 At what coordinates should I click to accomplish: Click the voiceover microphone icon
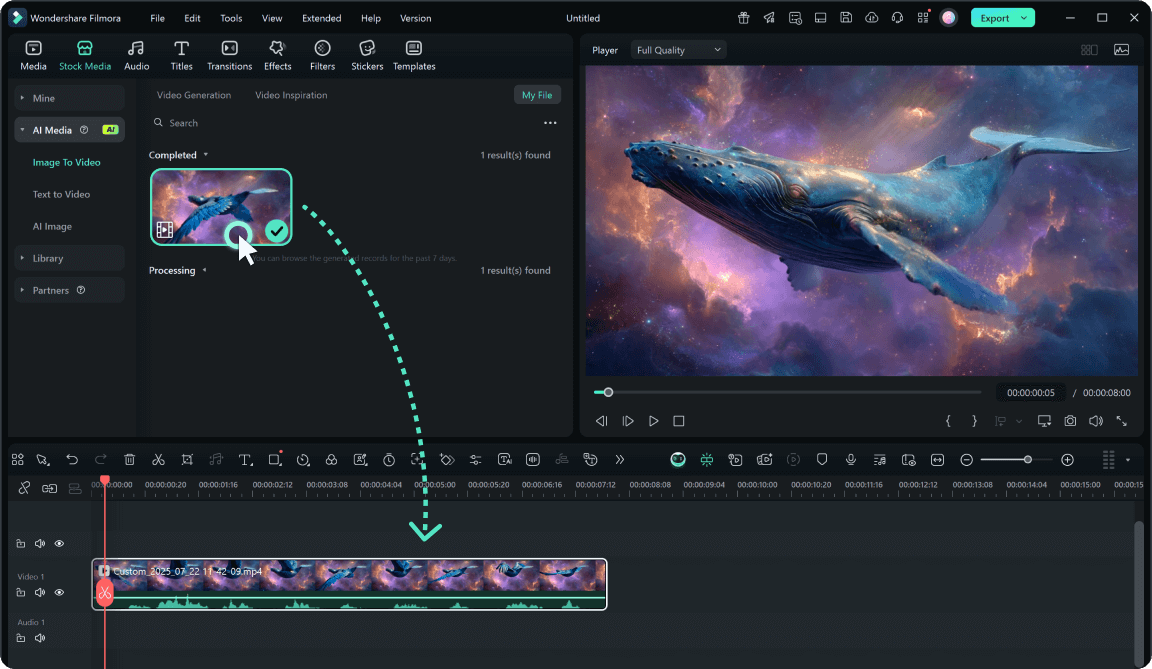coord(851,460)
